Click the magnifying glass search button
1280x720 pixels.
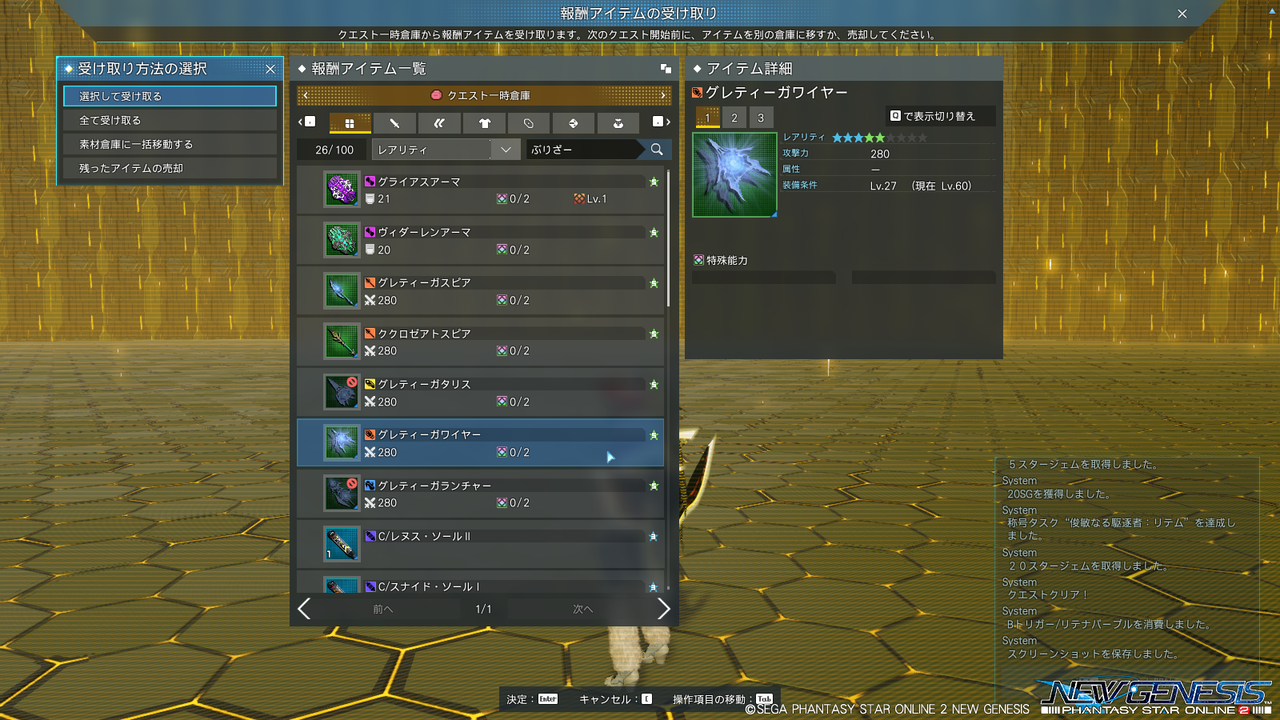pos(657,149)
